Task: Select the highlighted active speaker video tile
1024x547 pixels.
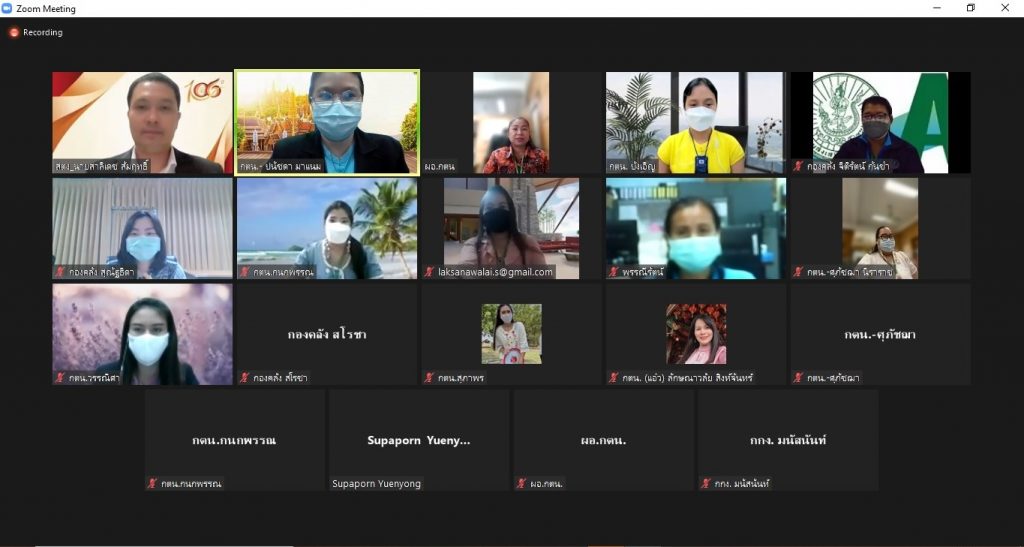Action: [x=327, y=121]
